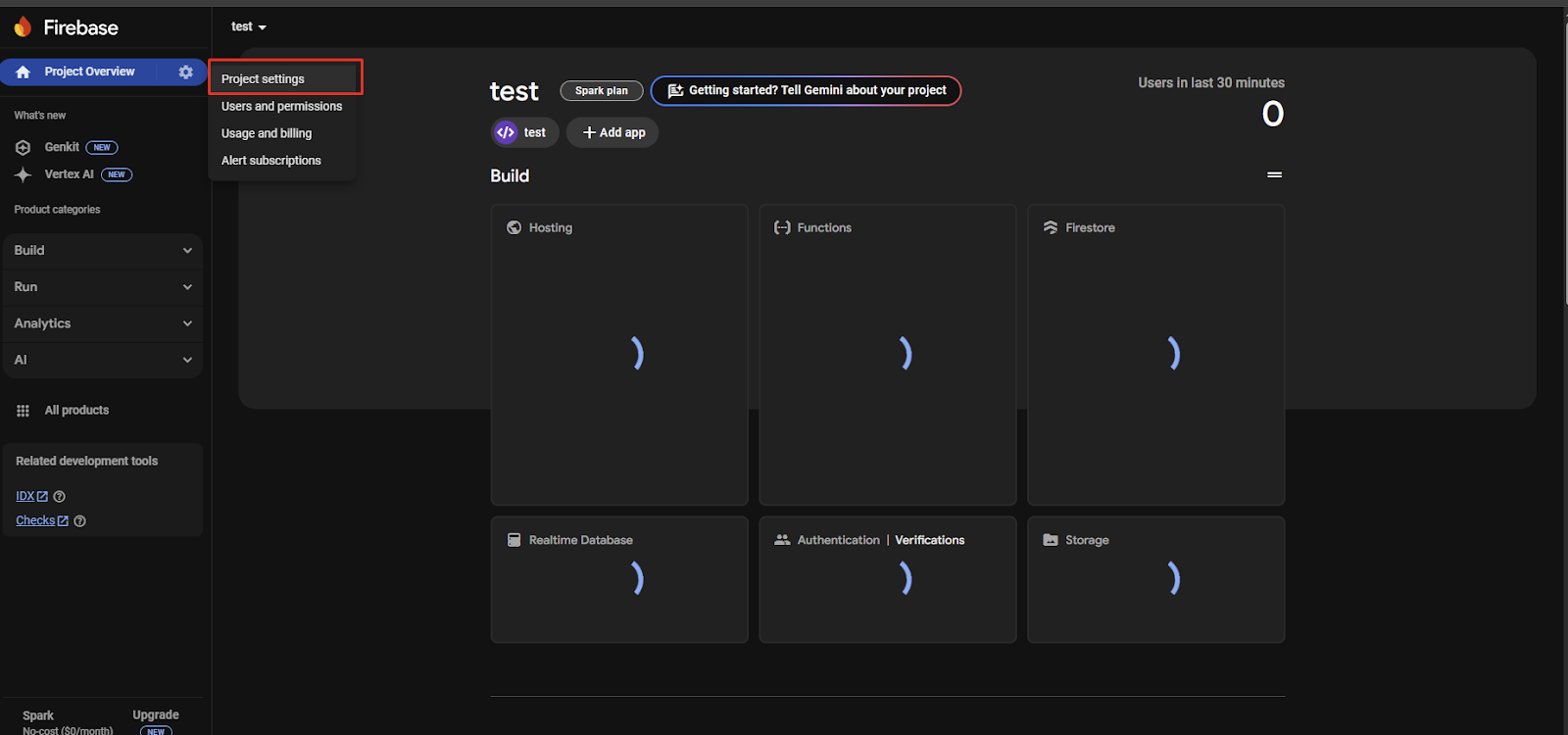The image size is (1568, 735).
Task: Click the Realtime Database icon
Action: pyautogui.click(x=514, y=540)
